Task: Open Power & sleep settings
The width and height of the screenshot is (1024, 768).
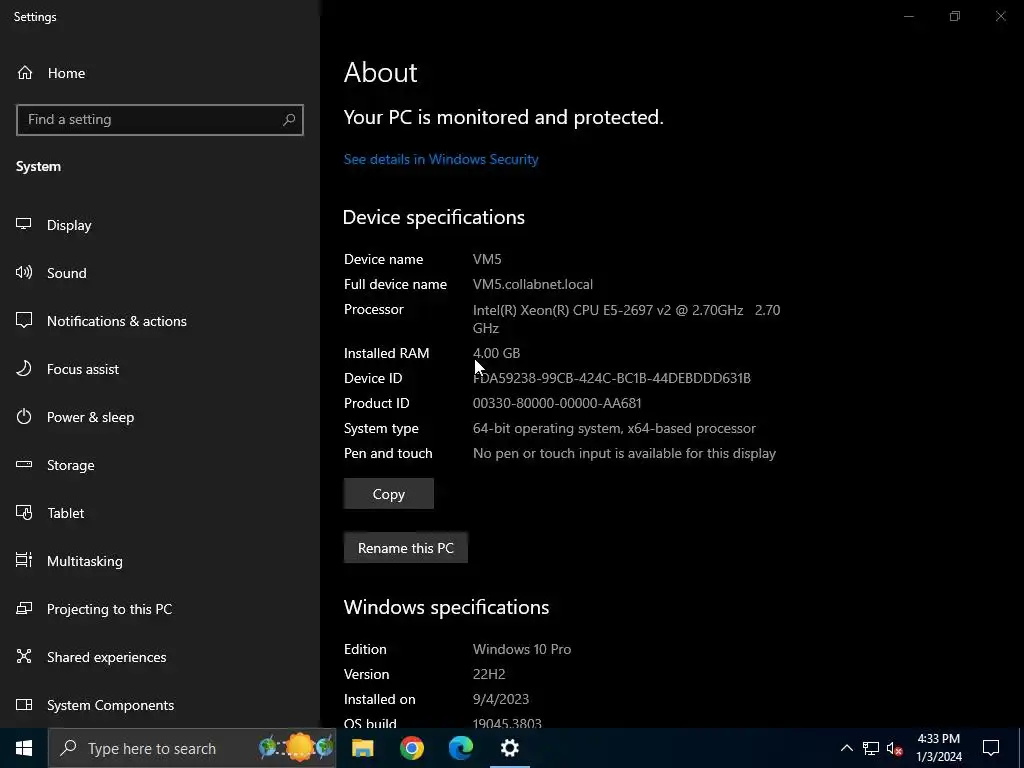Action: tap(75, 417)
